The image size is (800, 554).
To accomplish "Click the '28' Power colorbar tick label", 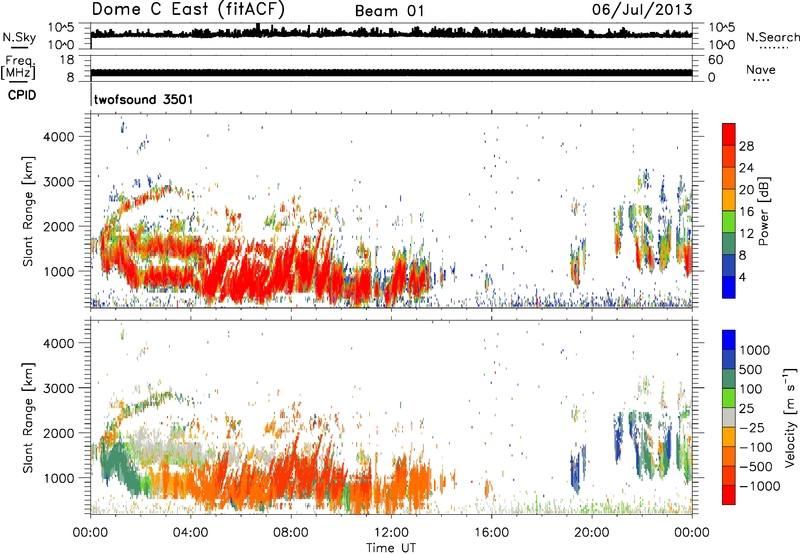I will (746, 146).
